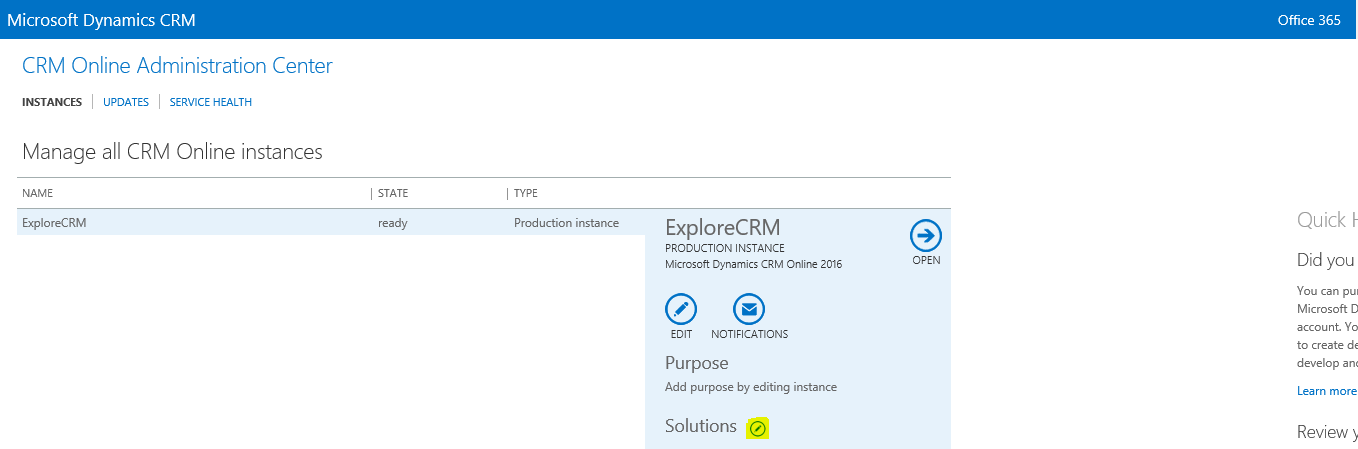Sort by the NAME column header
1358x449 pixels.
38,193
